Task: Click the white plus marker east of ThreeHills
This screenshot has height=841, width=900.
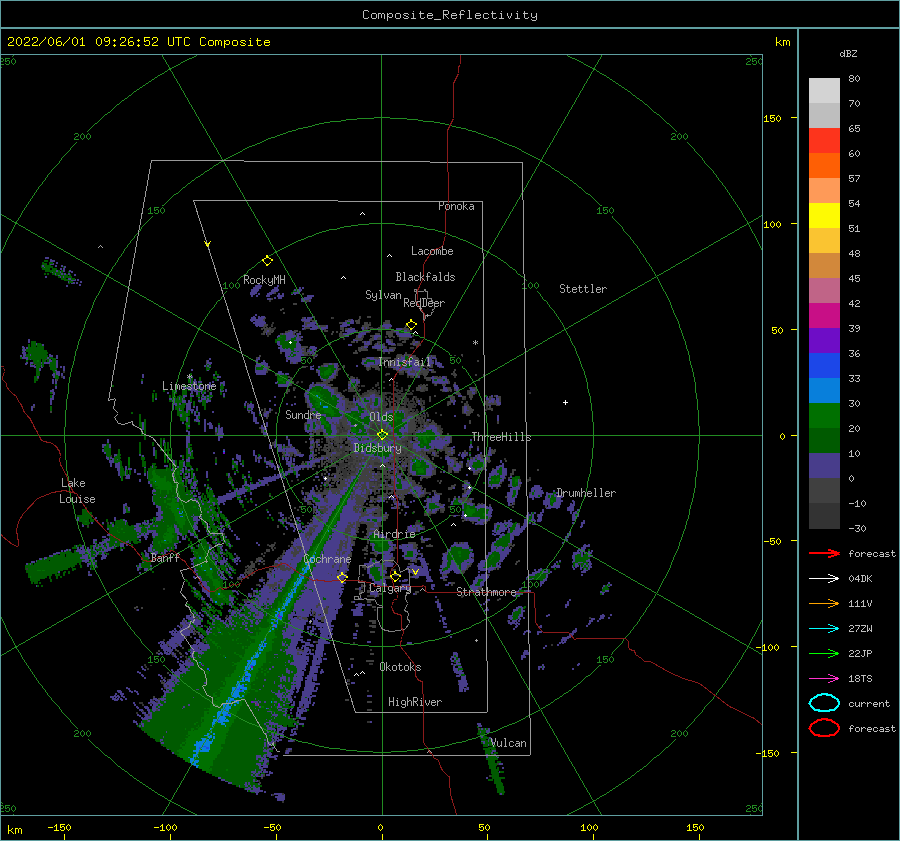Action: (x=565, y=402)
